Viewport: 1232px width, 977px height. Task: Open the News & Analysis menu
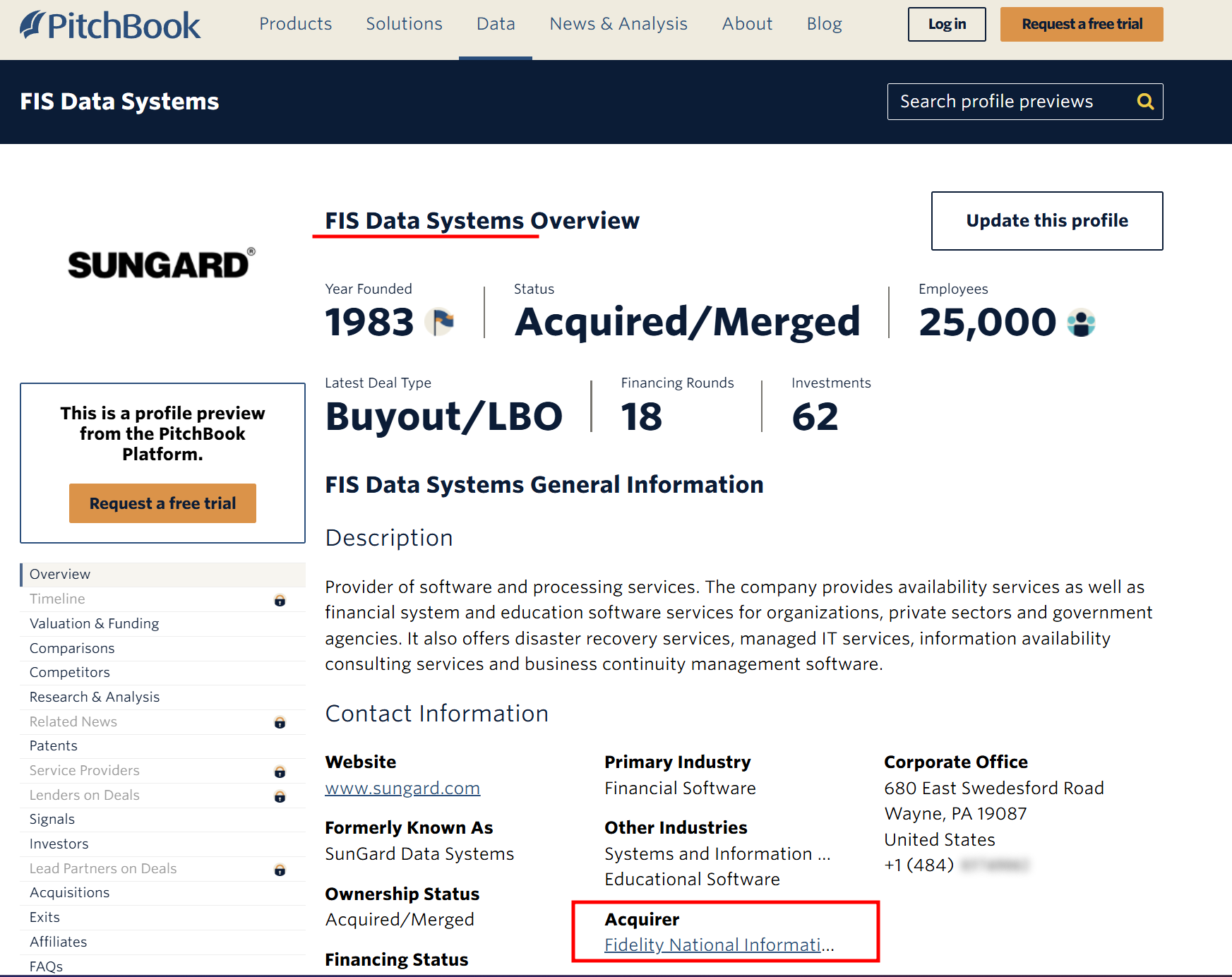[x=618, y=24]
